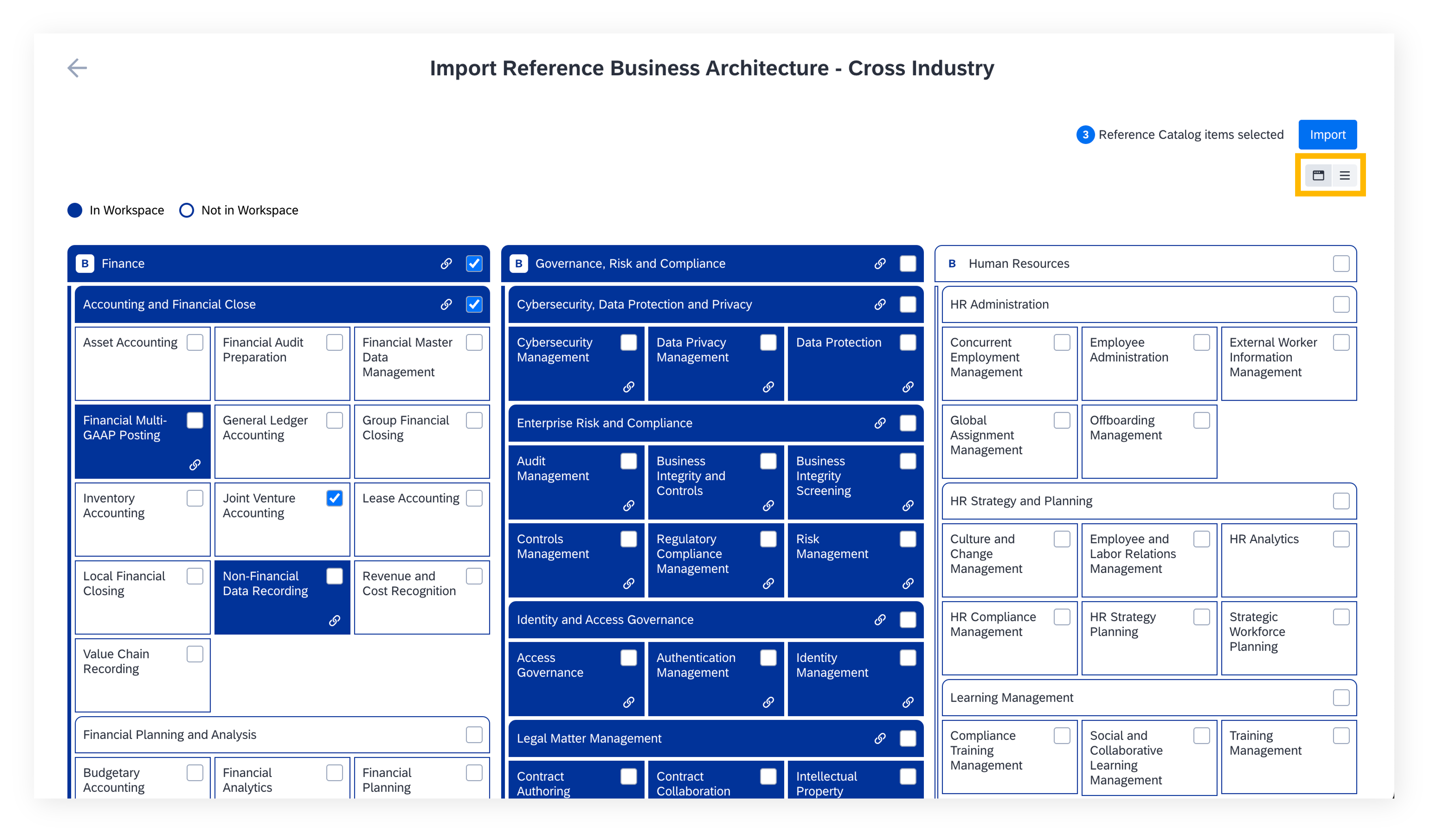The image size is (1436, 840).
Task: Check the Inventory Accounting checkbox
Action: click(x=195, y=498)
